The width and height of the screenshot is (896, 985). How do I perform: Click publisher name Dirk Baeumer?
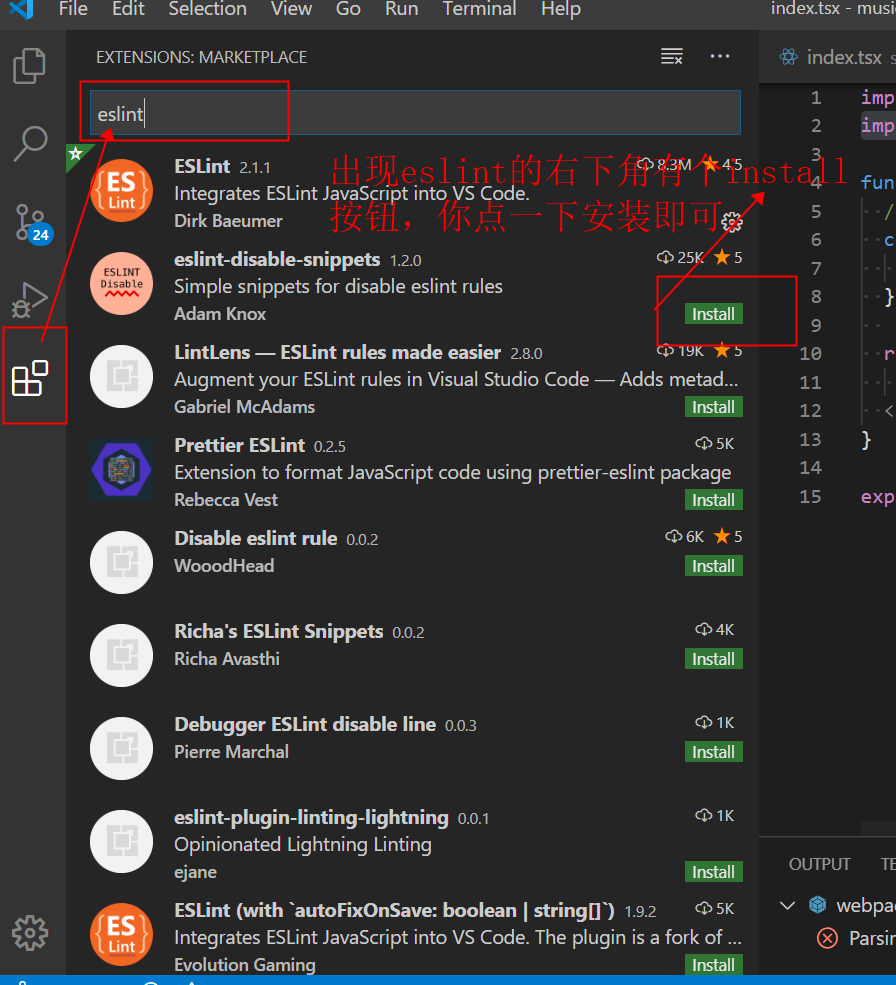point(228,221)
